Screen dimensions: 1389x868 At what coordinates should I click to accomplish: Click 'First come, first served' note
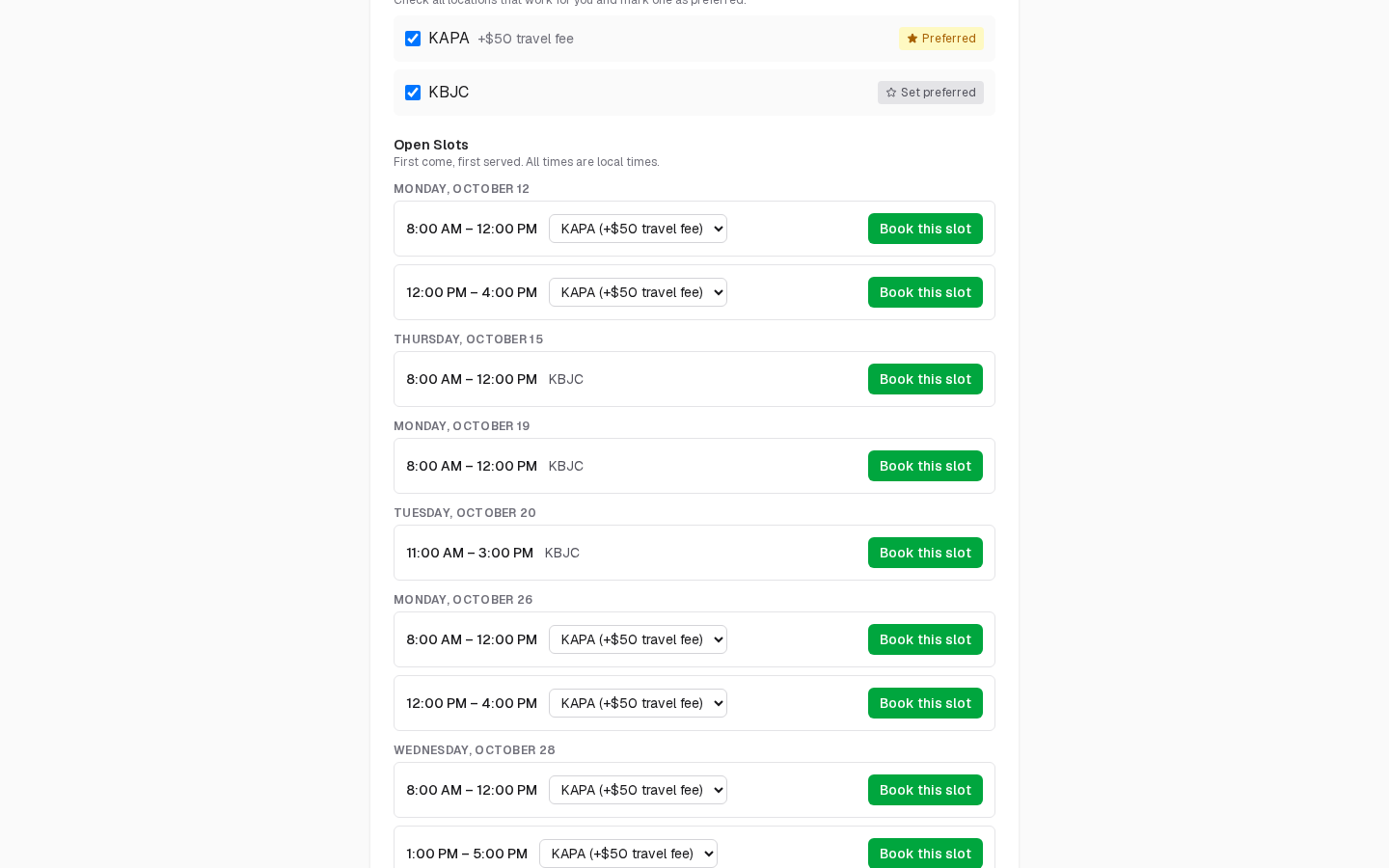527,162
